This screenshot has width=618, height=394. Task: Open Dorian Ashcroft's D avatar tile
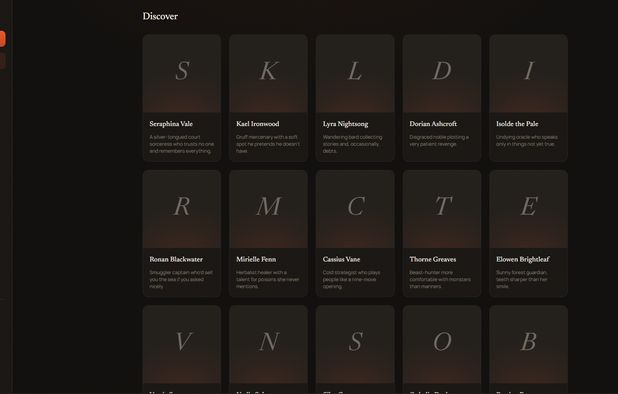(x=442, y=73)
